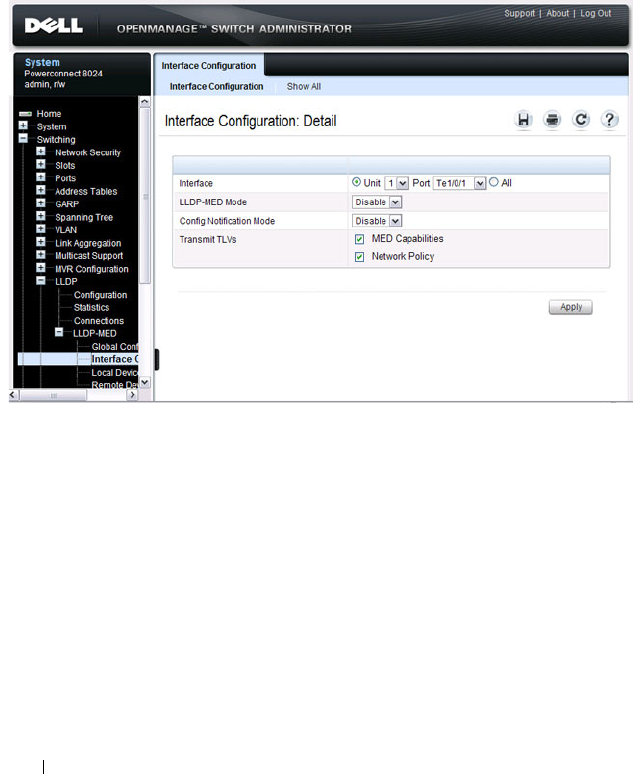This screenshot has width=641, height=774.
Task: Open the About link
Action: [557, 13]
